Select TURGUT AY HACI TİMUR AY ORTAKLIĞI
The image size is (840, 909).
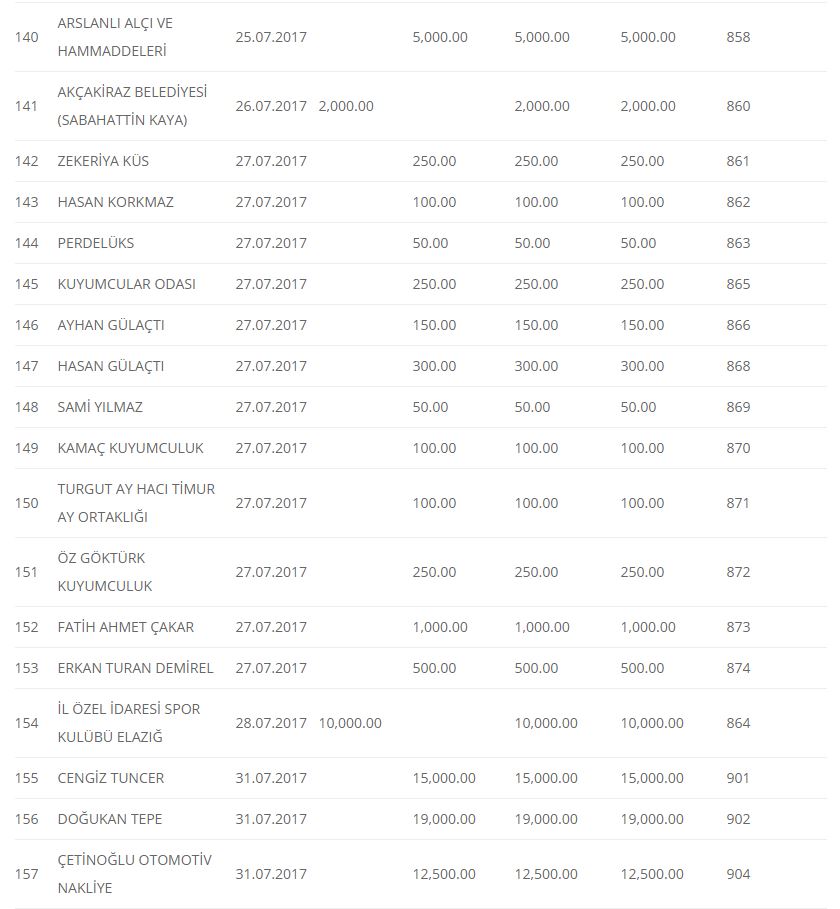(136, 503)
